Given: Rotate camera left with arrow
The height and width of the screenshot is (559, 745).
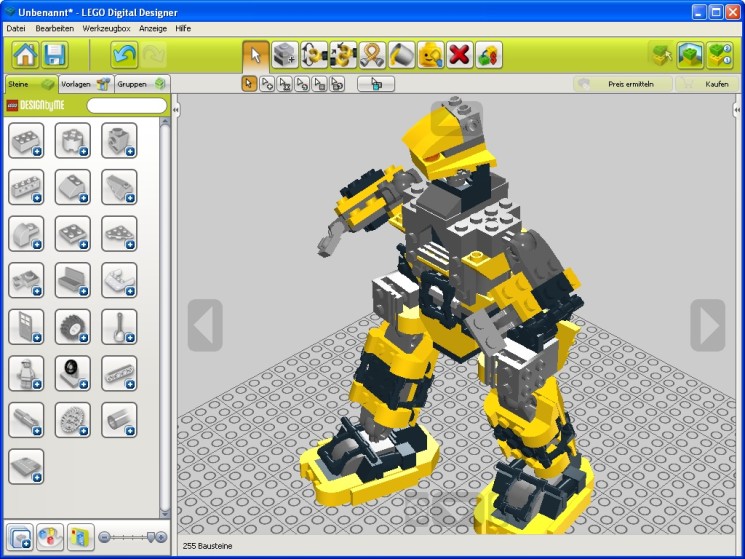Looking at the screenshot, I should tap(205, 325).
